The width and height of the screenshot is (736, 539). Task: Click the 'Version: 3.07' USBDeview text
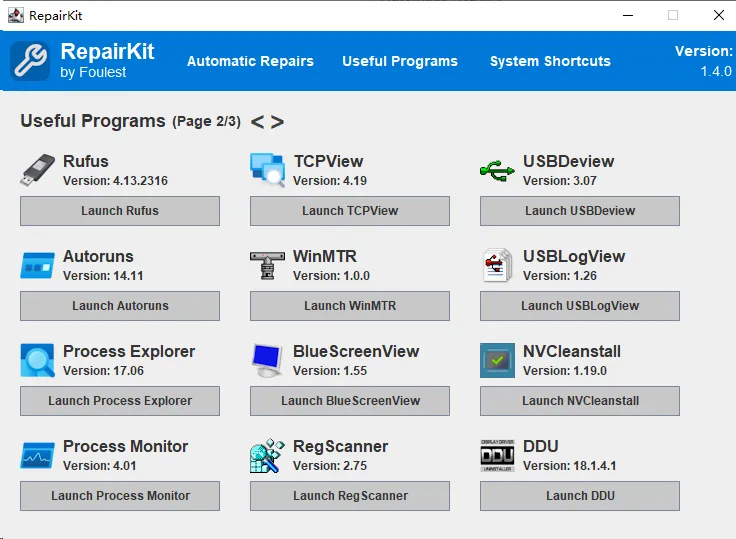560,181
